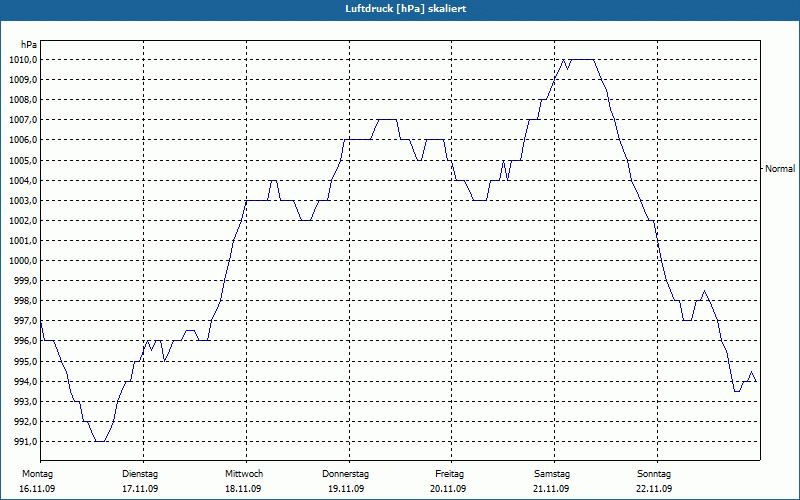The image size is (800, 500).
Task: Click the 'hPa' unit label
Action: [x=29, y=45]
